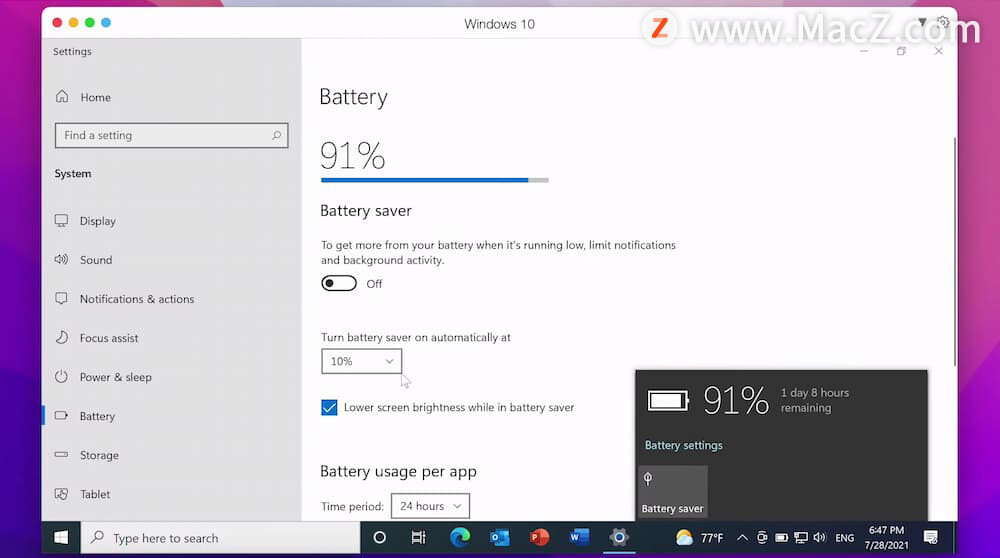Image resolution: width=1000 pixels, height=558 pixels.
Task: Click the magnifier icon in Find a setting
Action: 276,135
